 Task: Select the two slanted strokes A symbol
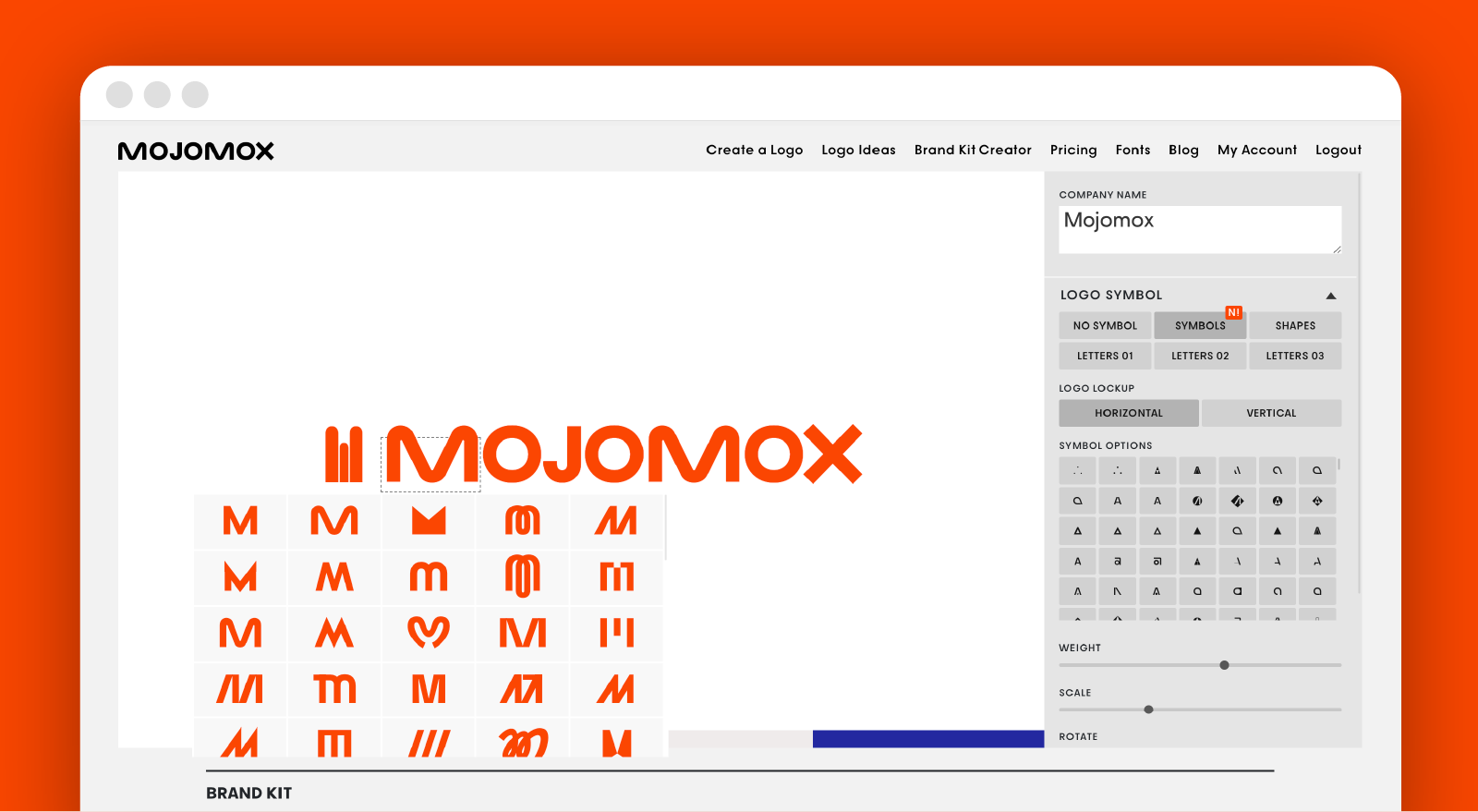point(1237,470)
